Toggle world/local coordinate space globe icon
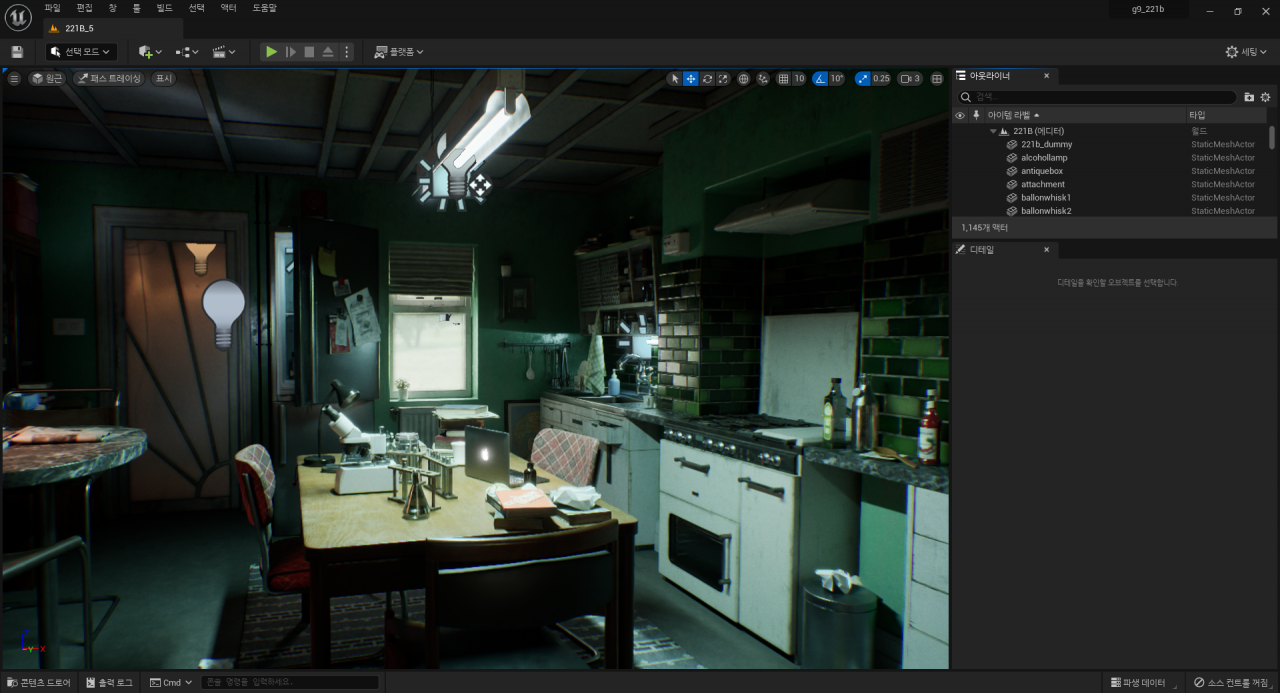 point(744,79)
